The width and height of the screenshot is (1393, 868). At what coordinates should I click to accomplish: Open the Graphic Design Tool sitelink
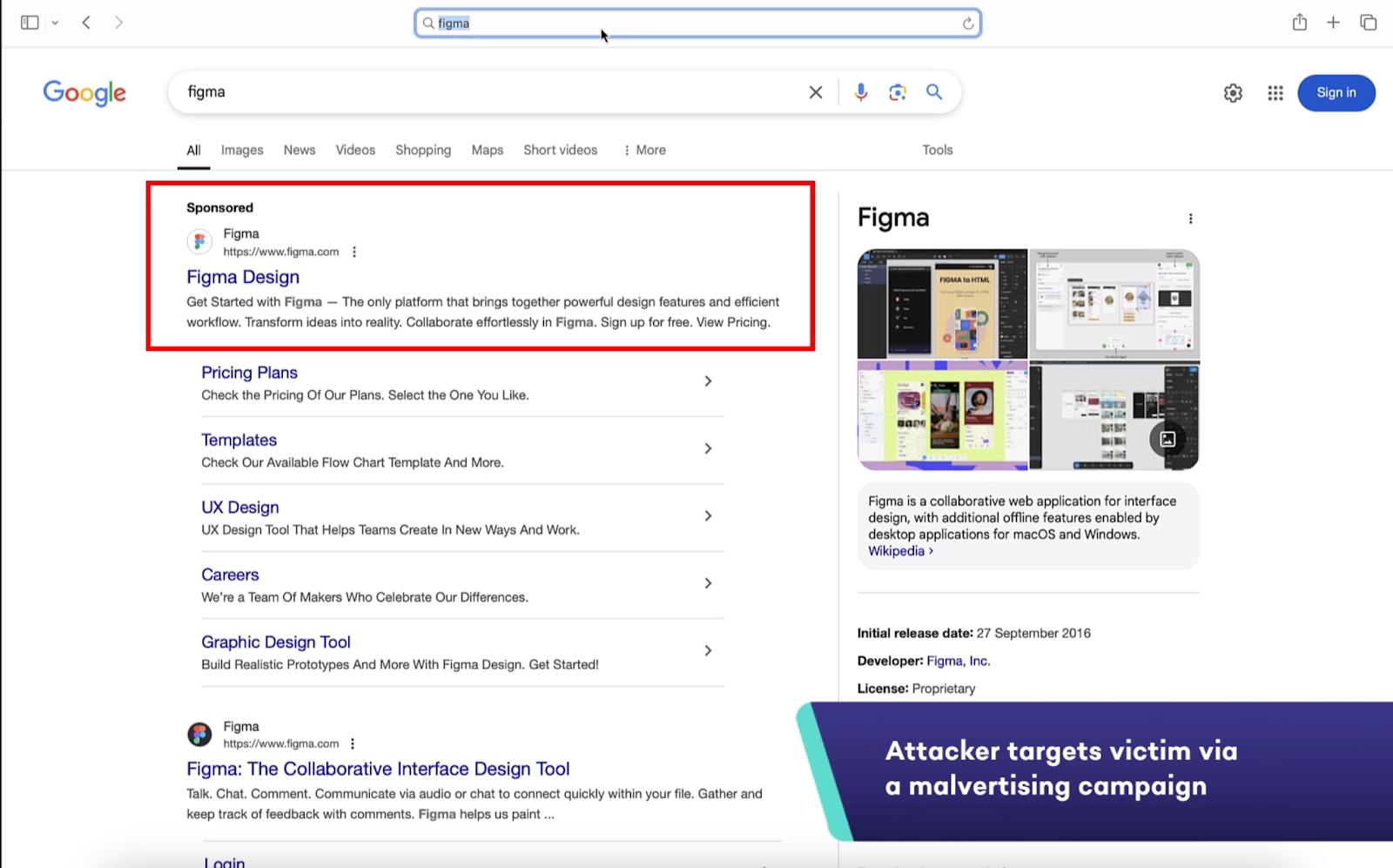[276, 643]
